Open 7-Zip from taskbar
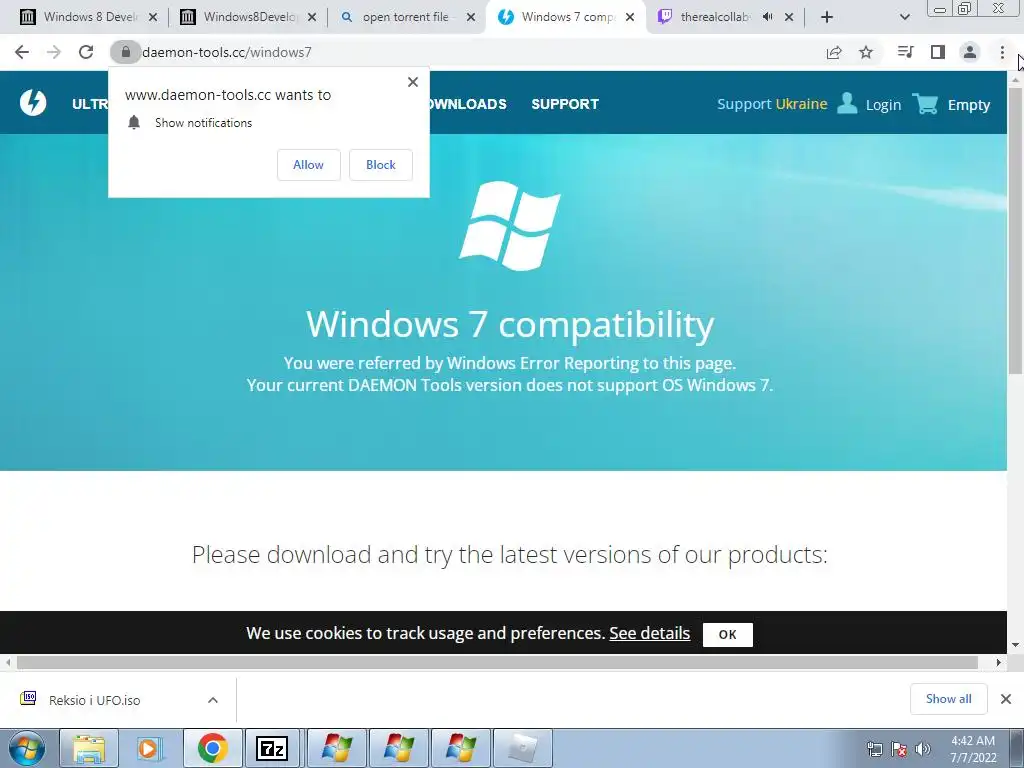 (272, 748)
